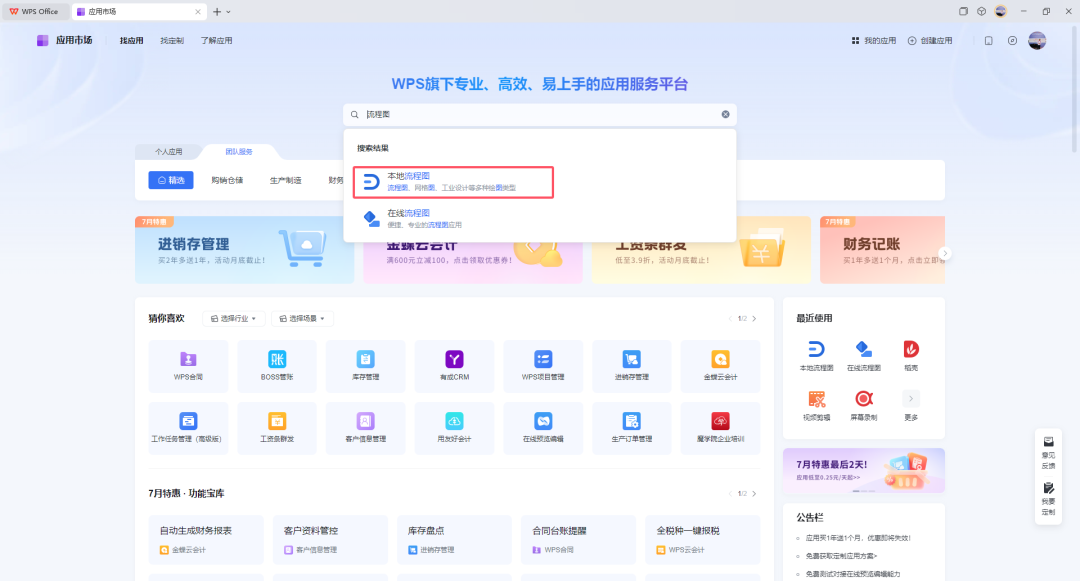This screenshot has height=581, width=1080.
Task: Open 在线流程图 under 最近使用
Action: coord(864,355)
